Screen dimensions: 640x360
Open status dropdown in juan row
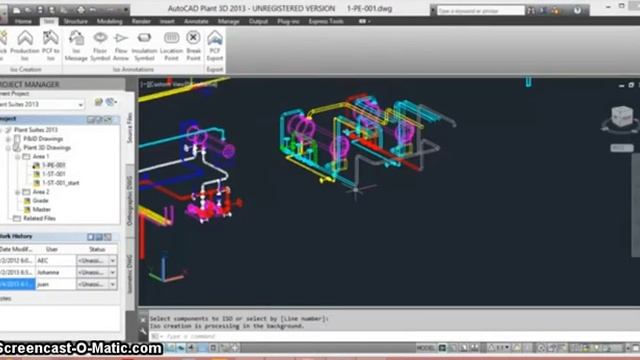click(x=113, y=284)
